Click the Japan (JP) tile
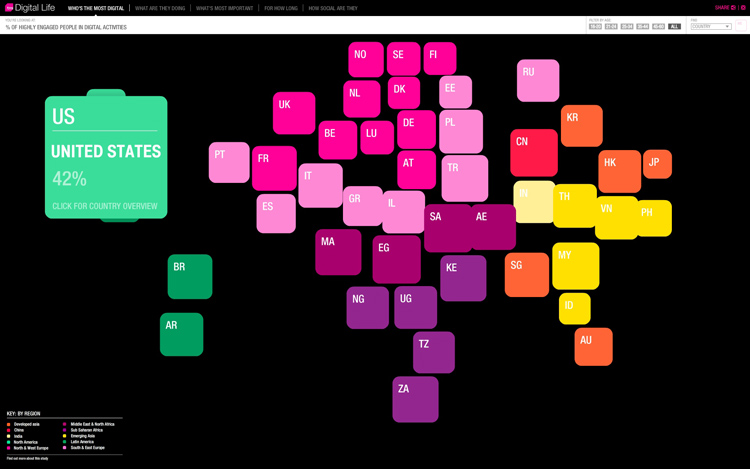The width and height of the screenshot is (750, 469). click(657, 164)
